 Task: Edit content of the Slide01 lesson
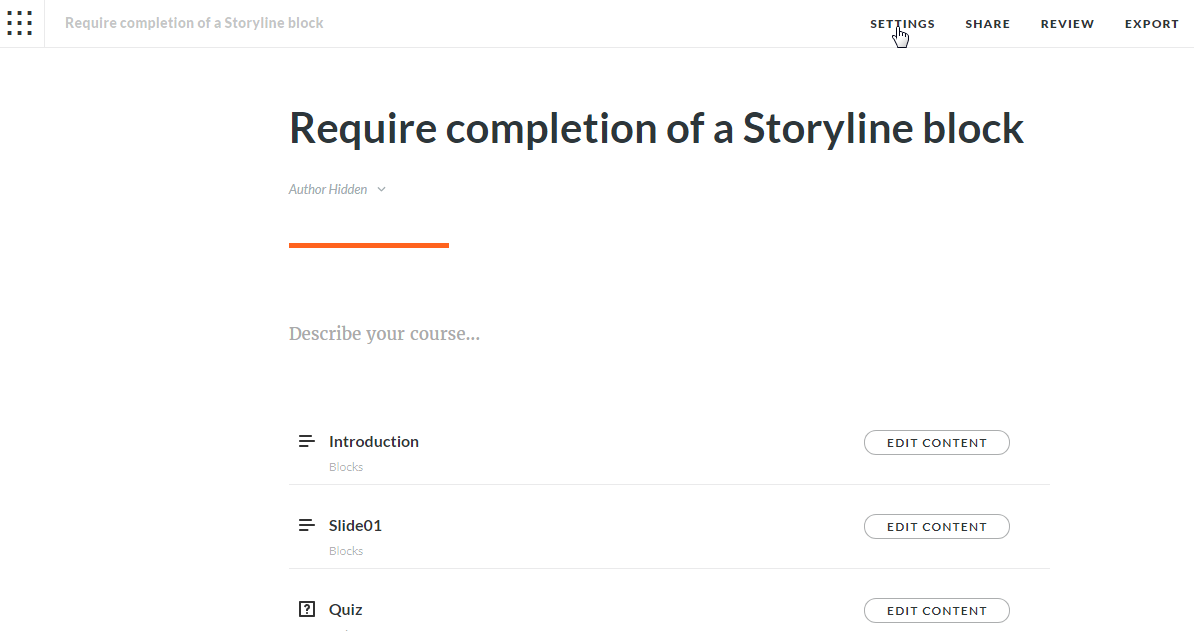coord(937,527)
